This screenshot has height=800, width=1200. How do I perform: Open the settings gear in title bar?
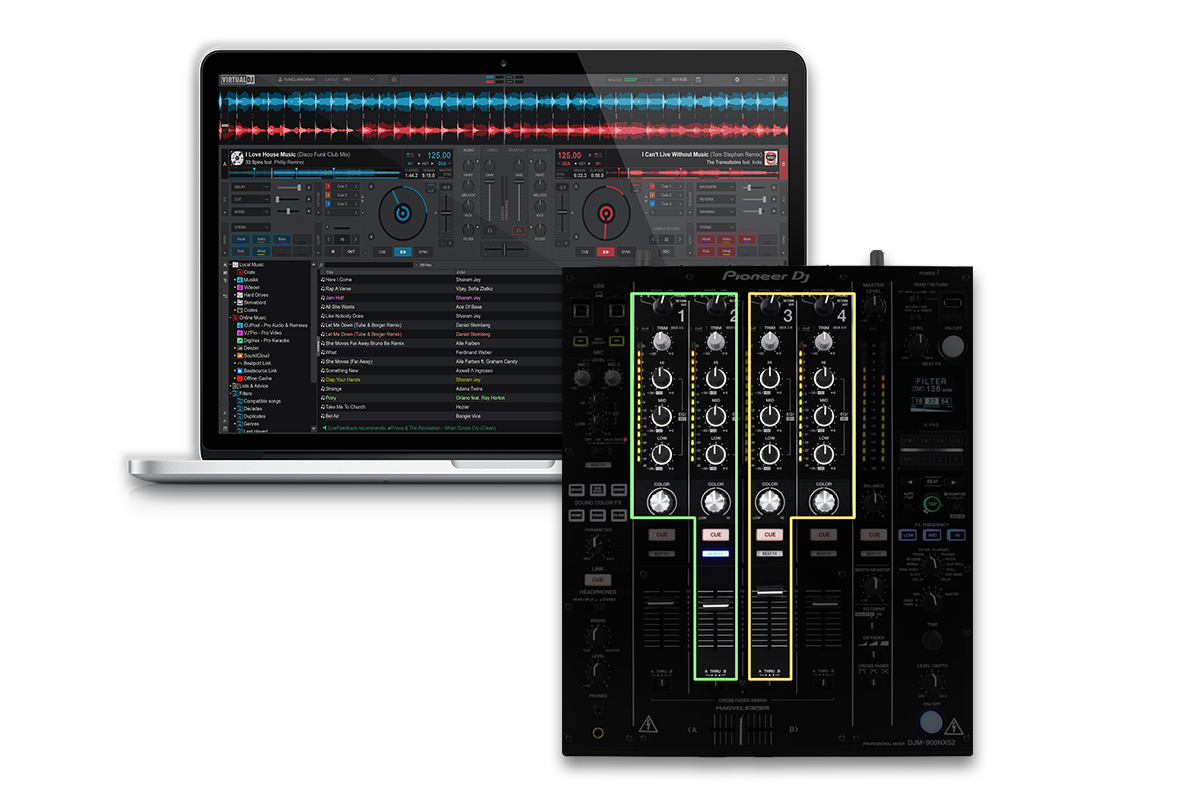click(x=737, y=79)
